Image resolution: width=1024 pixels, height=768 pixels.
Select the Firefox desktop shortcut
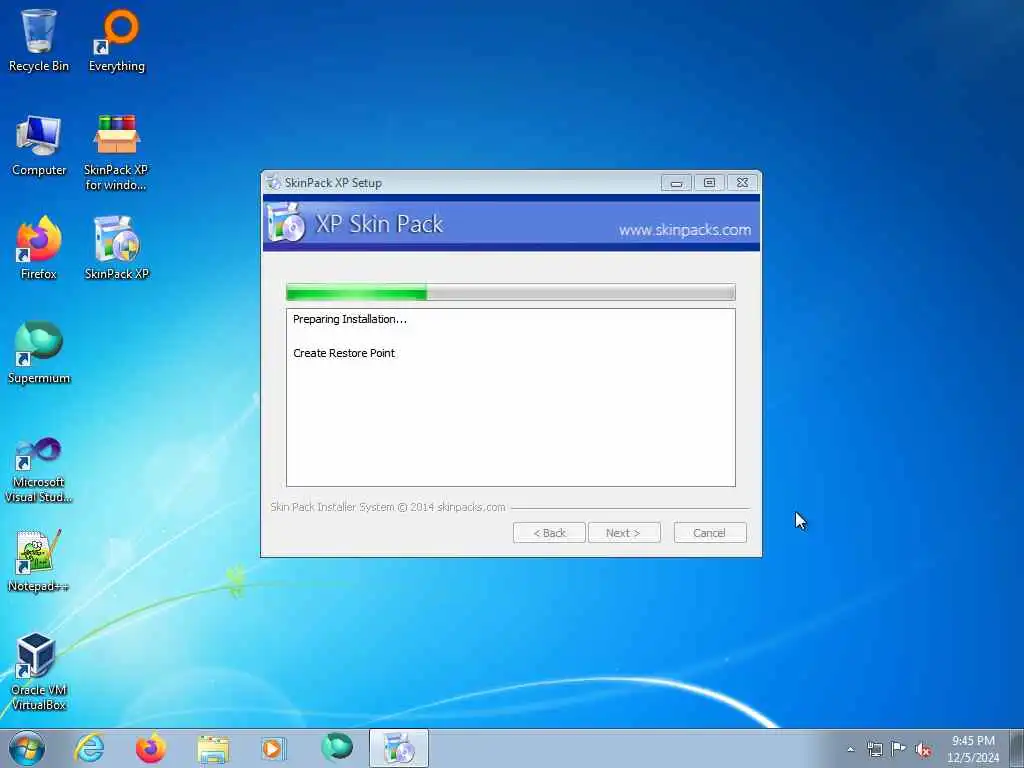[x=39, y=248]
